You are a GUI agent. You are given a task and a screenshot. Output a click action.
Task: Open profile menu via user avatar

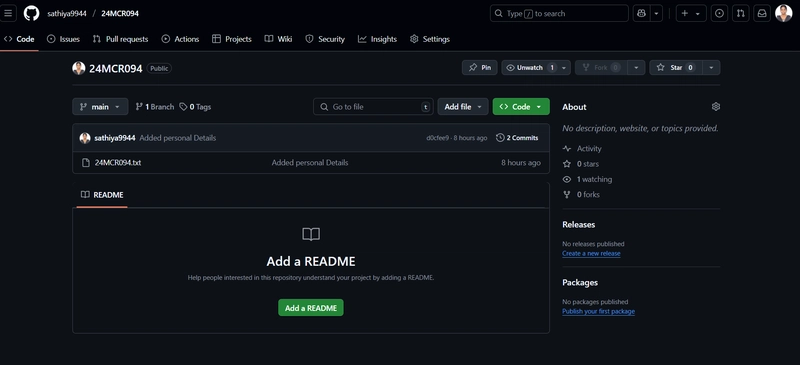784,14
